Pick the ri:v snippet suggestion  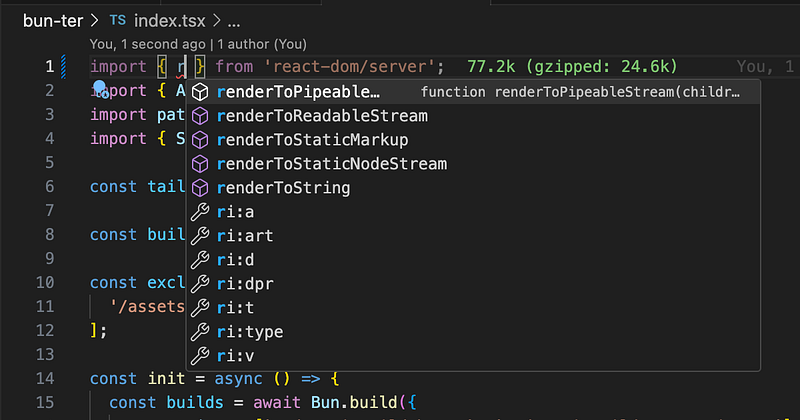[473, 356]
